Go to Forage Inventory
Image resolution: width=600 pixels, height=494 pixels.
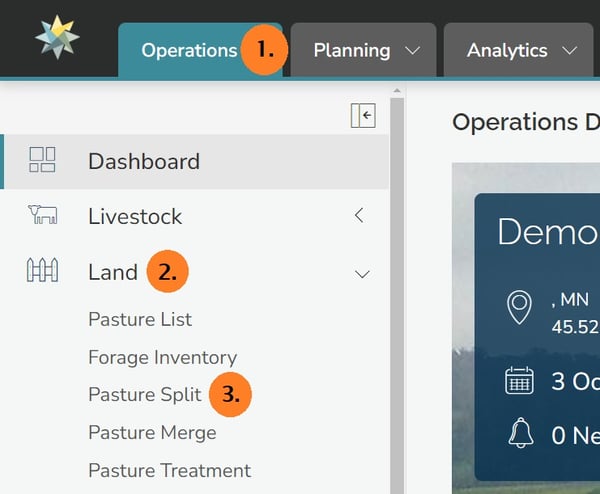pyautogui.click(x=162, y=357)
